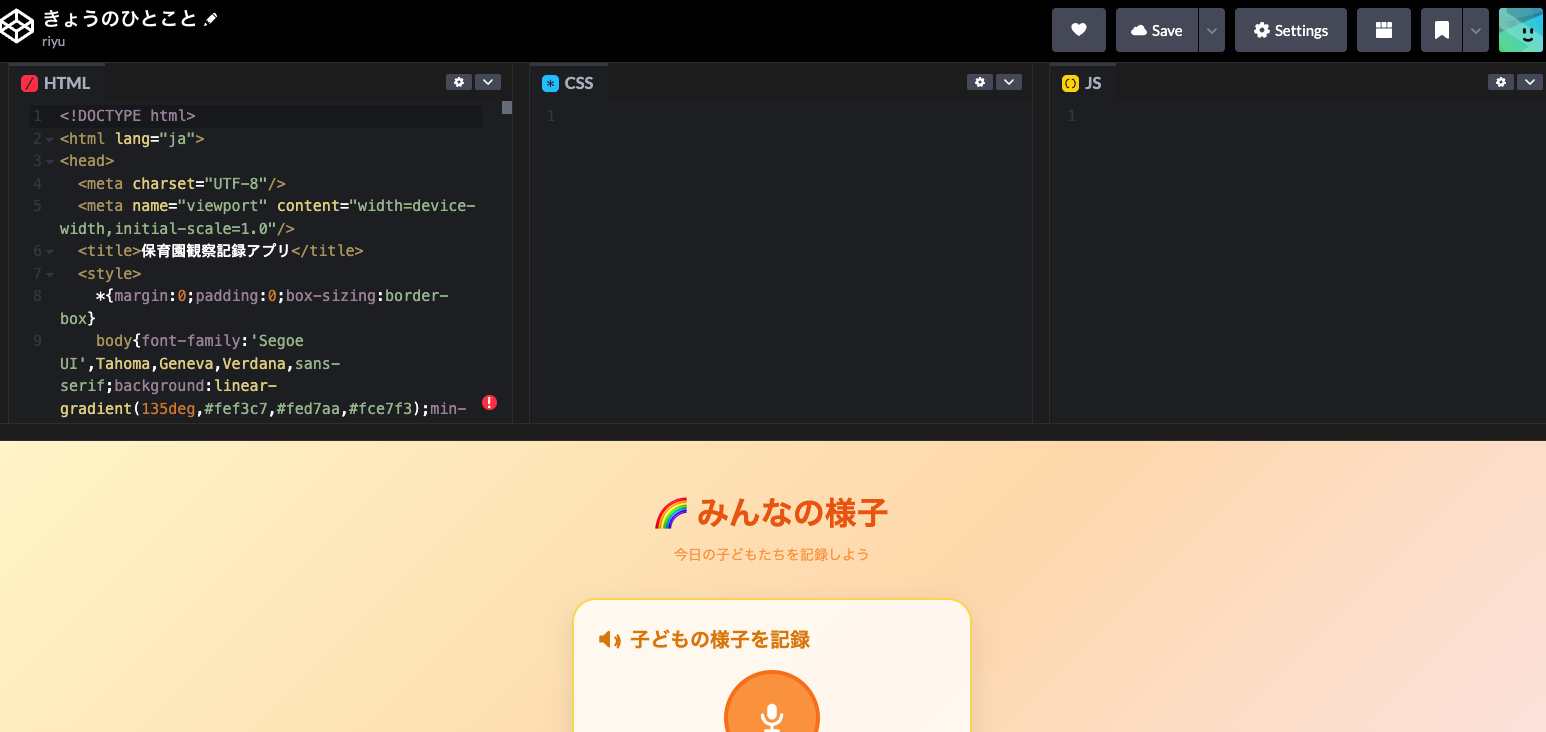This screenshot has width=1546, height=732.
Task: Click the DOCTYPE line in HTML editor
Action: coord(128,116)
